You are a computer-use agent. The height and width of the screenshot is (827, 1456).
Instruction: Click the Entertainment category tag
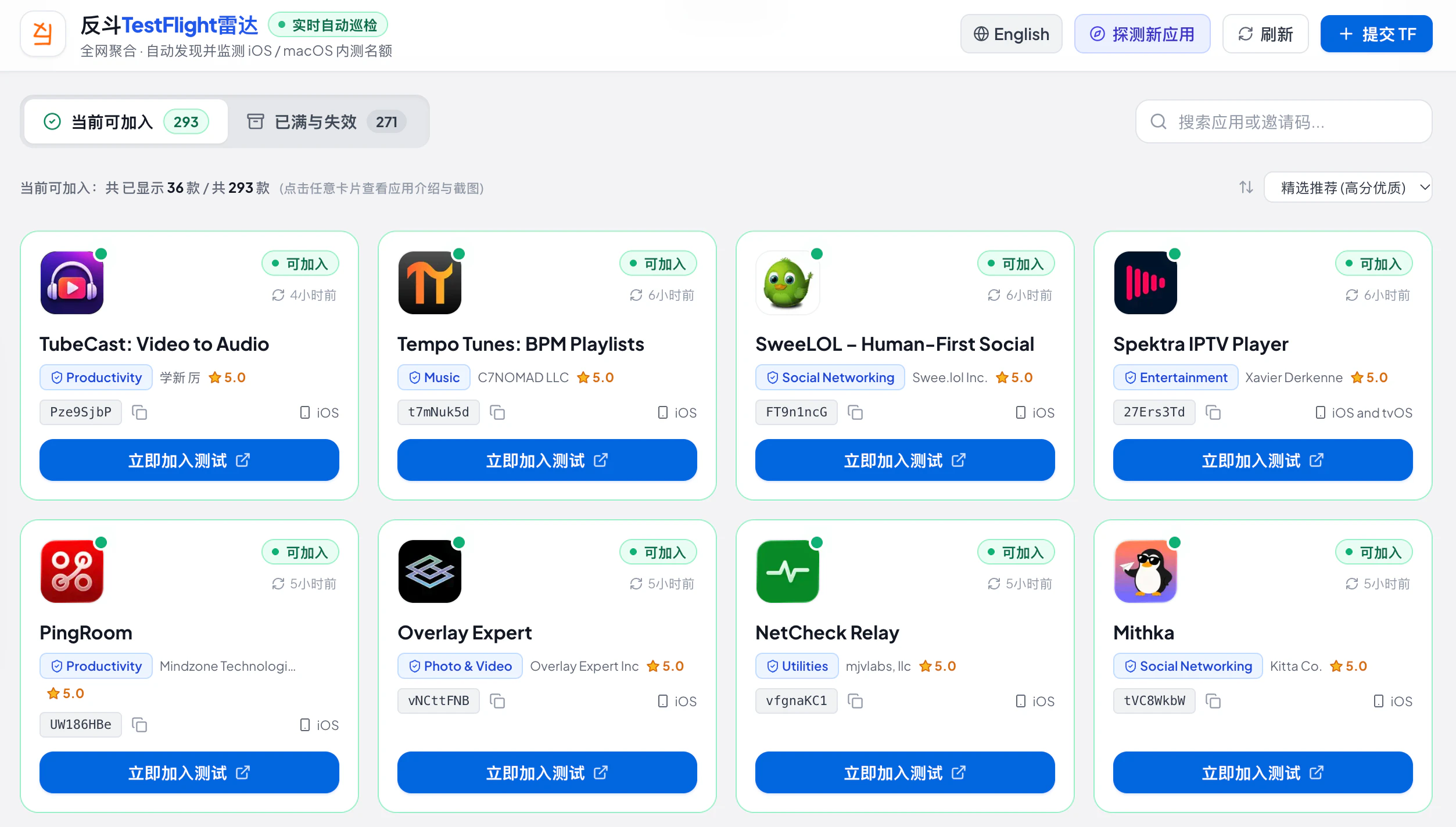point(1176,377)
